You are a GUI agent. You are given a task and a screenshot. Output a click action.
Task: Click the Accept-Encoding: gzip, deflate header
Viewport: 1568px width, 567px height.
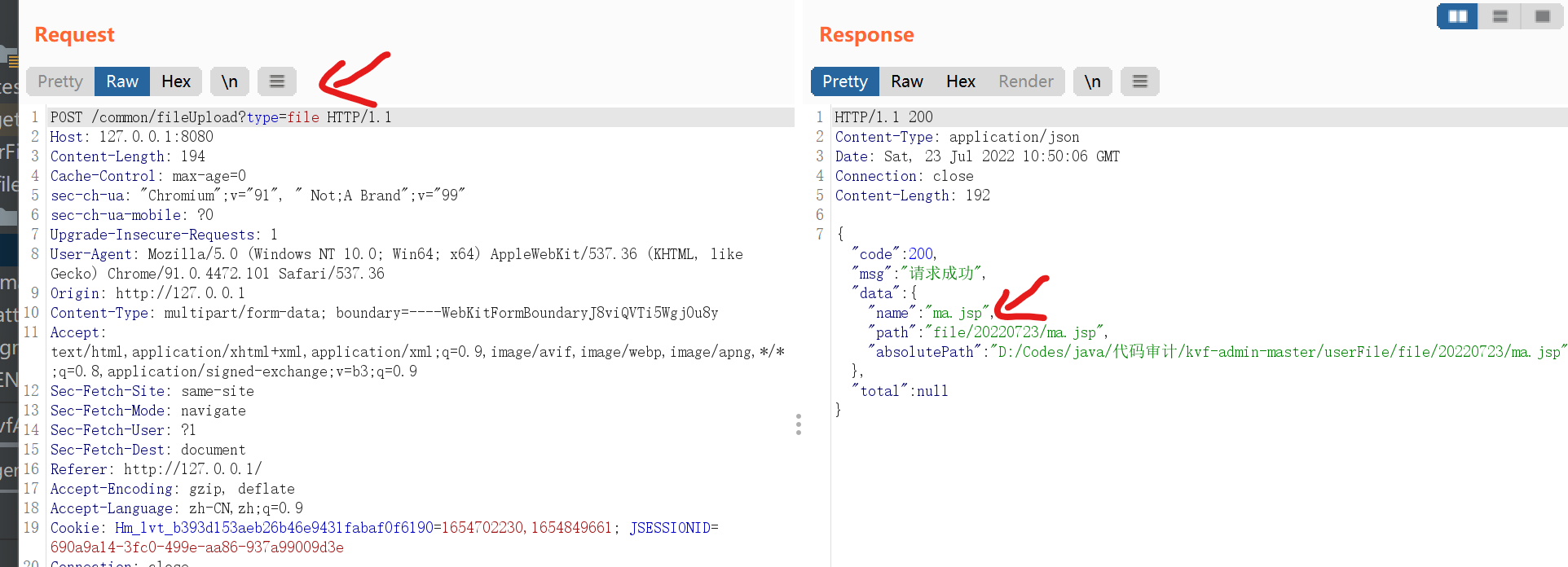tap(173, 489)
